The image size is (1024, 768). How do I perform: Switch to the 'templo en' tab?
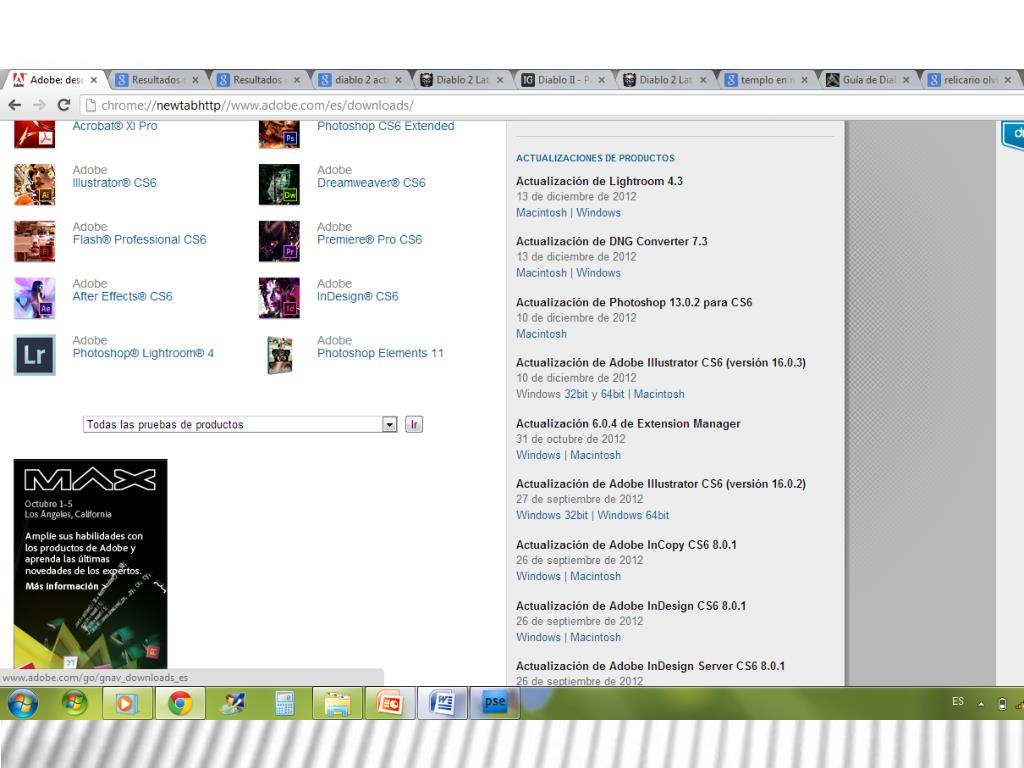(767, 80)
